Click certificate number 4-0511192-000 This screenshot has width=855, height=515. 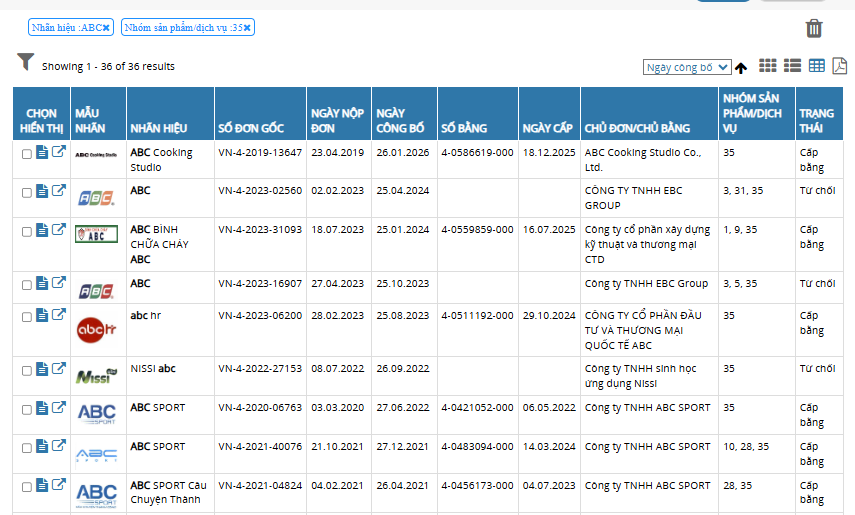(x=477, y=315)
